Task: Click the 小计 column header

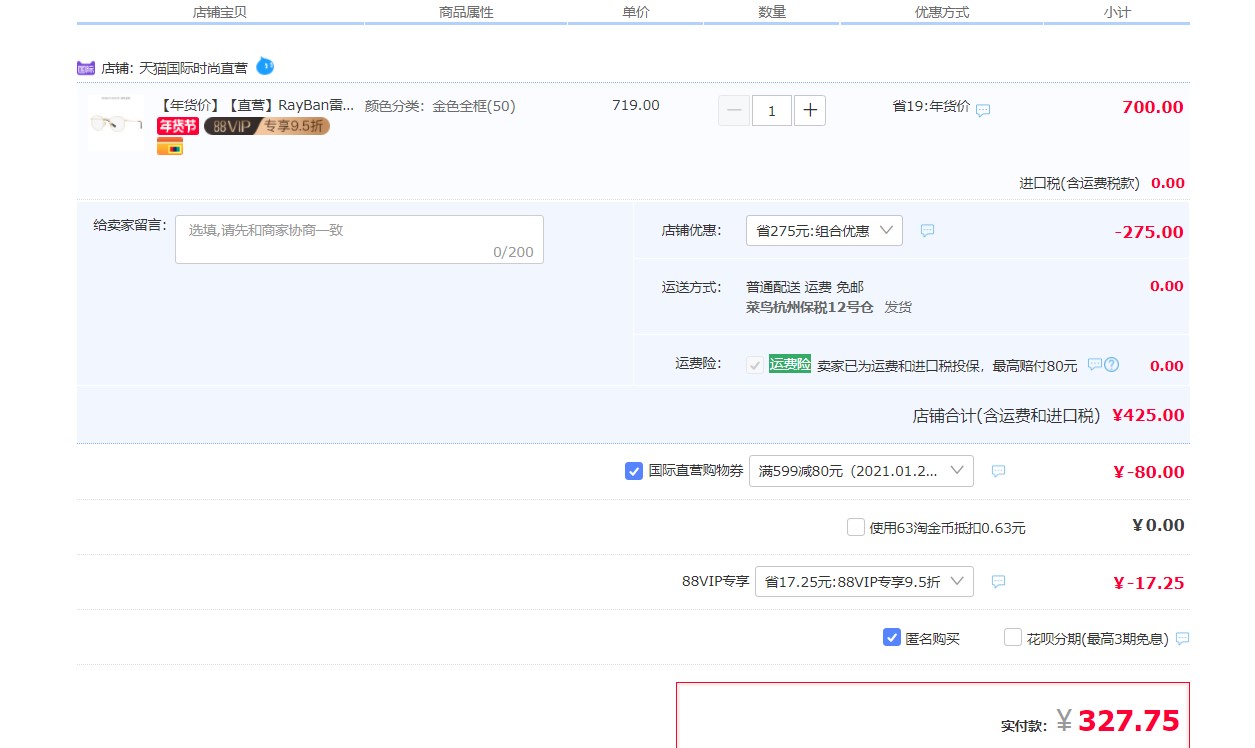Action: click(x=1117, y=12)
